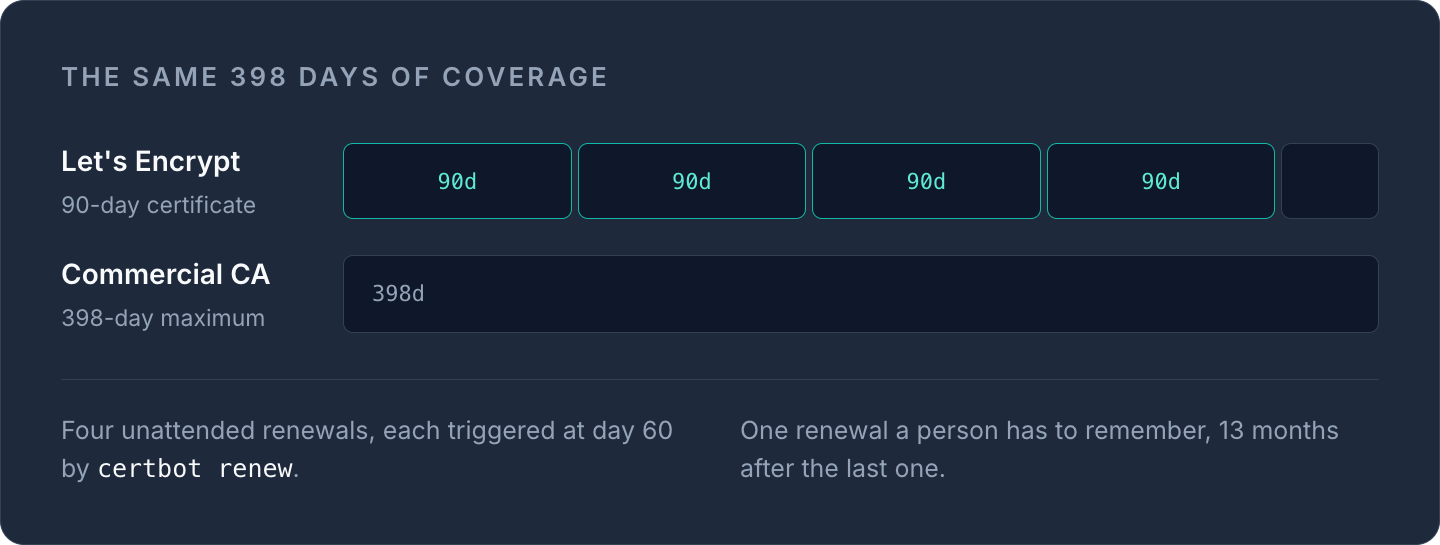
Task: Click the third 90d certificate segment
Action: coord(926,181)
